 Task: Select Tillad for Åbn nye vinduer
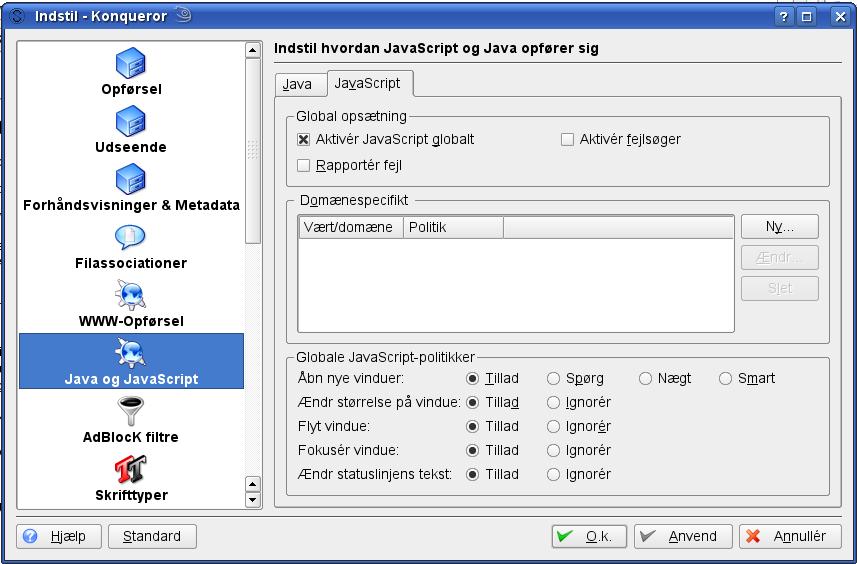(x=472, y=378)
